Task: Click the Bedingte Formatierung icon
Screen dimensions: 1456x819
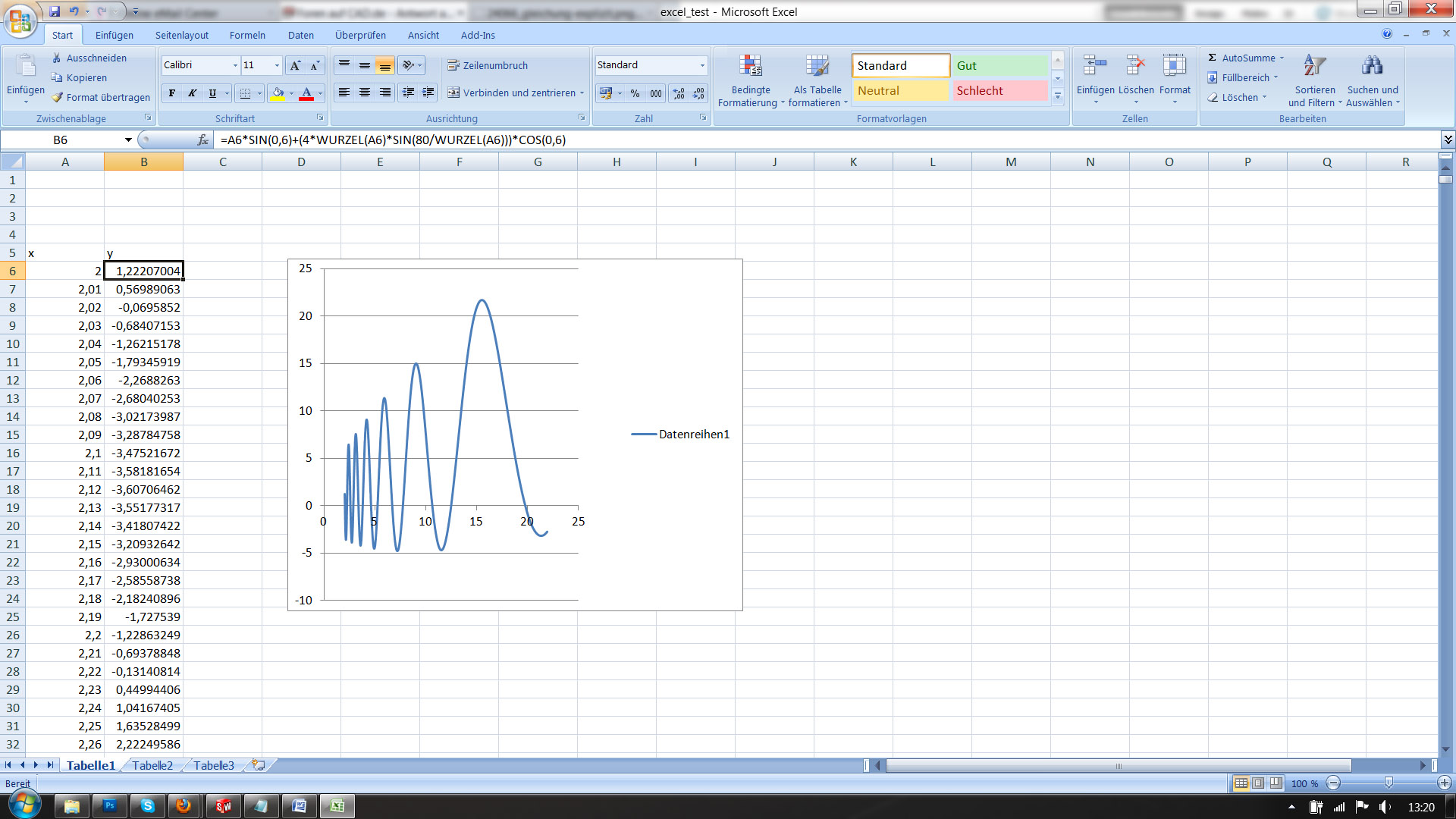Action: click(750, 67)
